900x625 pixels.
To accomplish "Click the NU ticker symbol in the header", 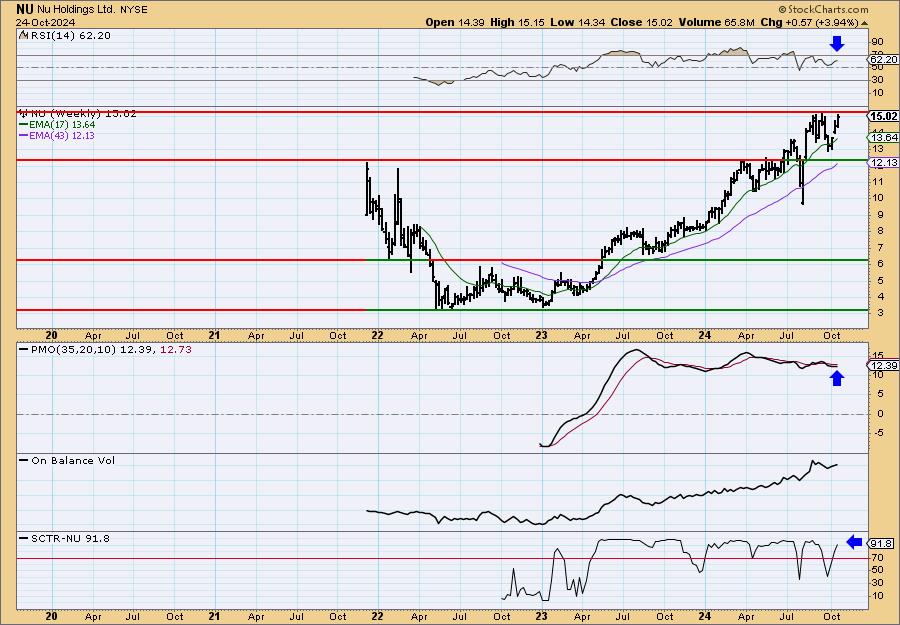I will (x=24, y=9).
